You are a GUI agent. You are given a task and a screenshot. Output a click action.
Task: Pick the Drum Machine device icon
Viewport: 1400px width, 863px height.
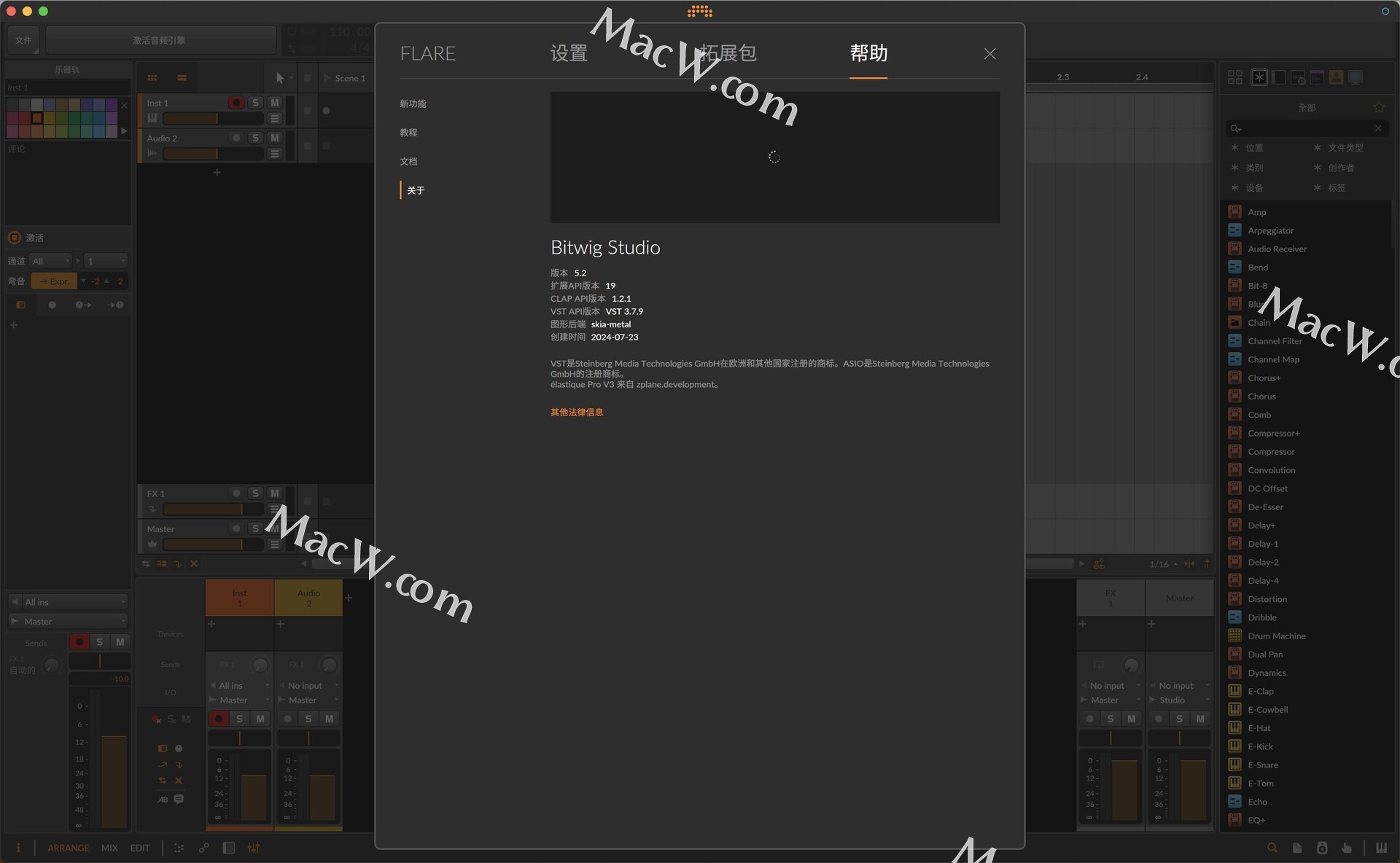coord(1234,636)
